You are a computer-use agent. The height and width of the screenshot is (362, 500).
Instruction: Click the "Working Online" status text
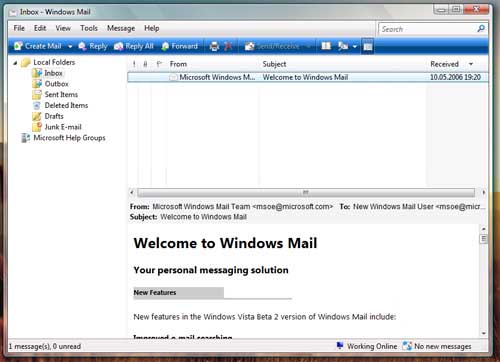coord(372,347)
